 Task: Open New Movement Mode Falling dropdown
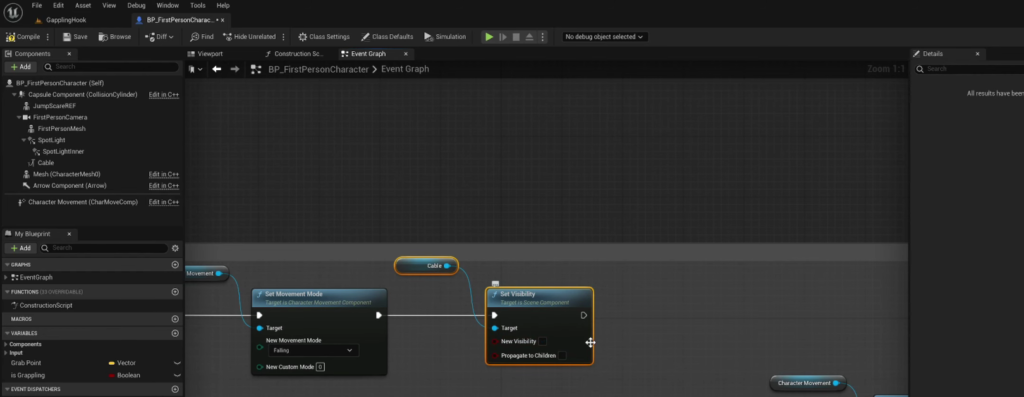(312, 351)
